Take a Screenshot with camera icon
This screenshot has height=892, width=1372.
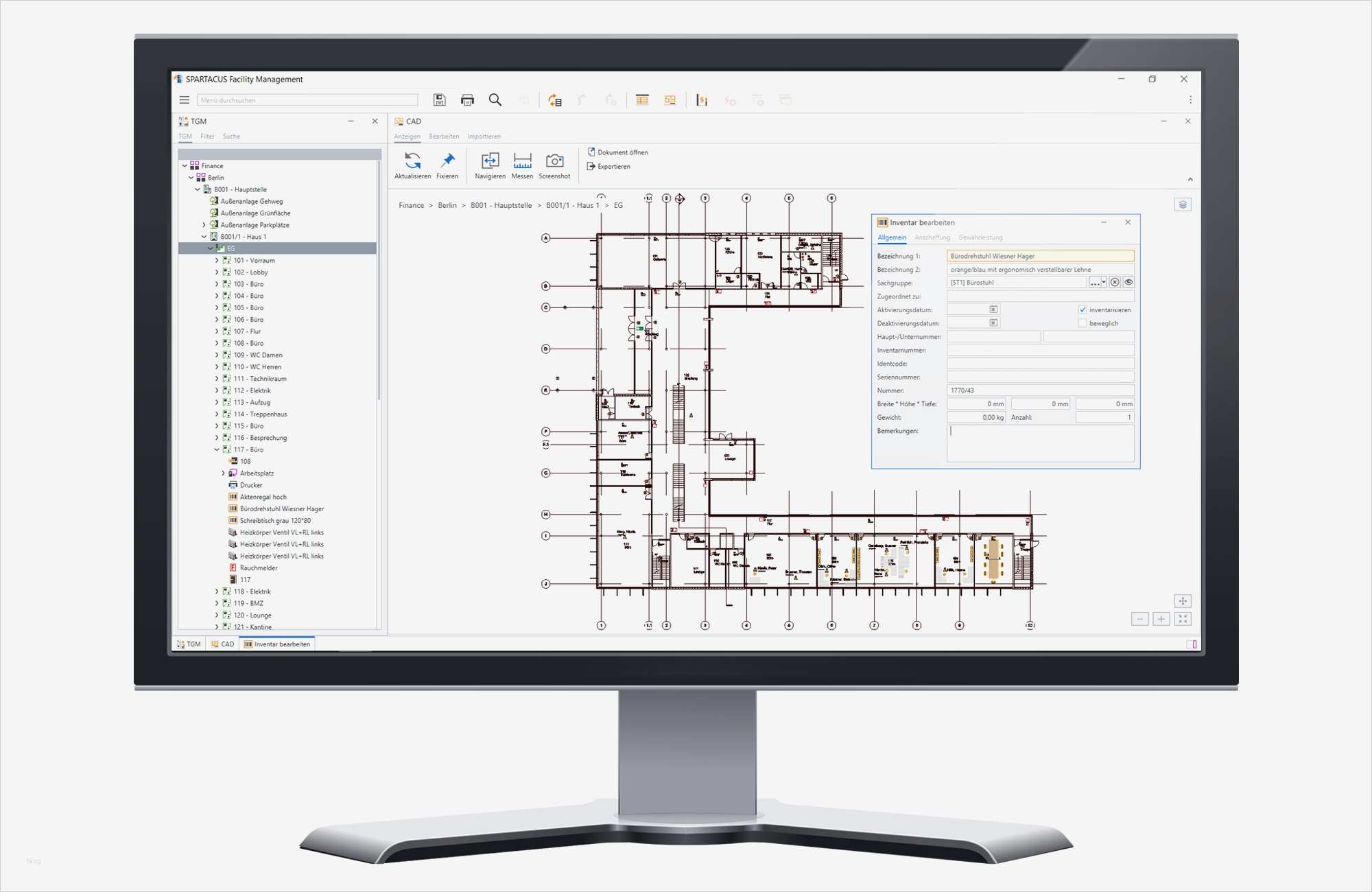[x=554, y=161]
